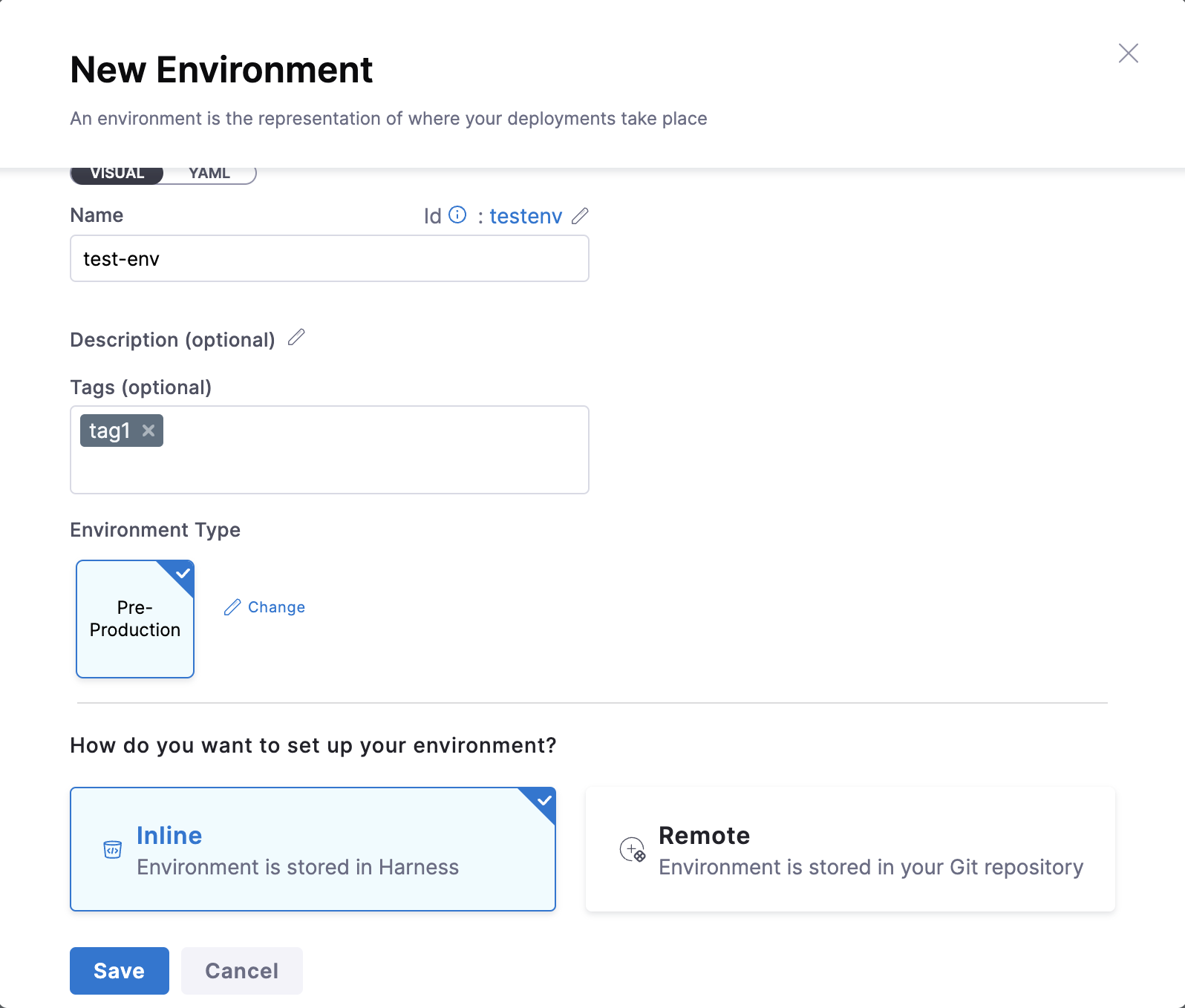
Task: Switch to the YAML tab
Action: coord(209,174)
